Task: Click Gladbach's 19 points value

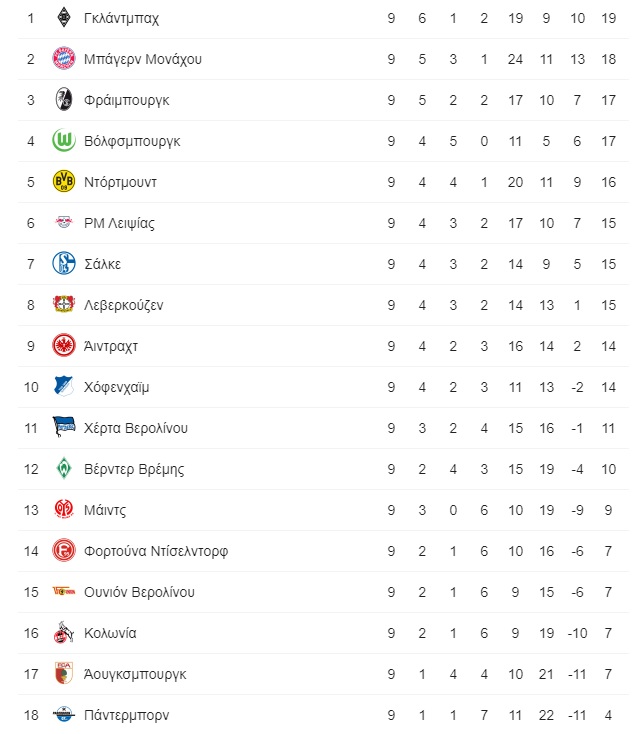Action: pos(608,18)
